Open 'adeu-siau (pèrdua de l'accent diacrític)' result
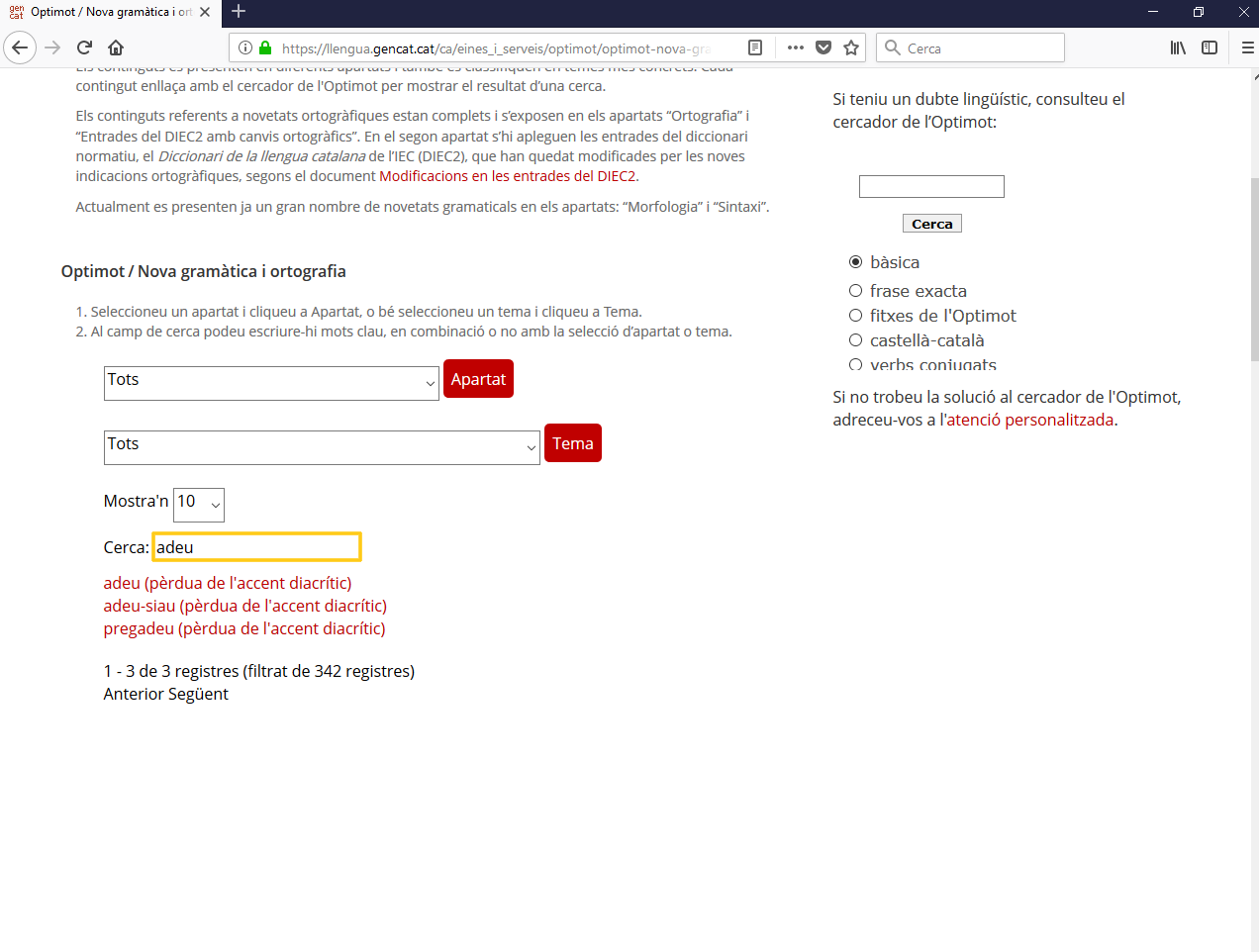Screen dimensions: 1259x952 pos(244,606)
